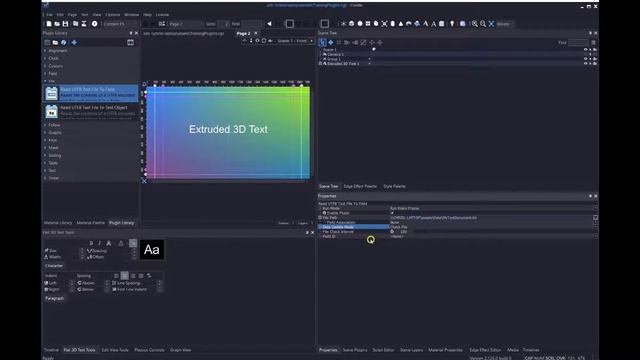Select the magnifier Zoom In icon
This screenshot has width=640, height=360.
point(475,24)
